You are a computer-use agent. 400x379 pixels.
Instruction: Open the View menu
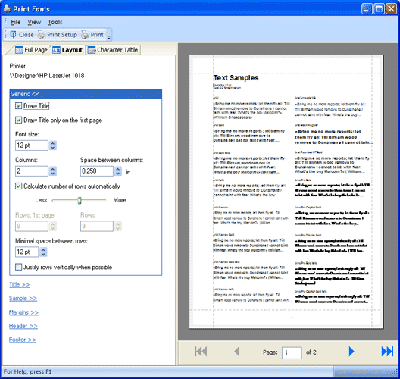34,22
